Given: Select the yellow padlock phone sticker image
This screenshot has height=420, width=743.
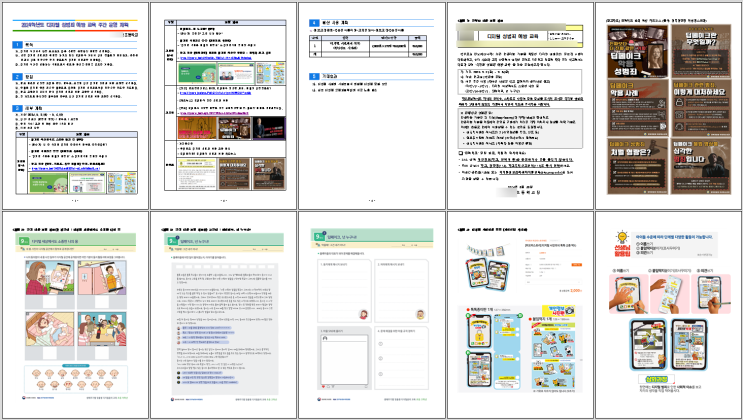Looking at the screenshot, I should point(479,330).
